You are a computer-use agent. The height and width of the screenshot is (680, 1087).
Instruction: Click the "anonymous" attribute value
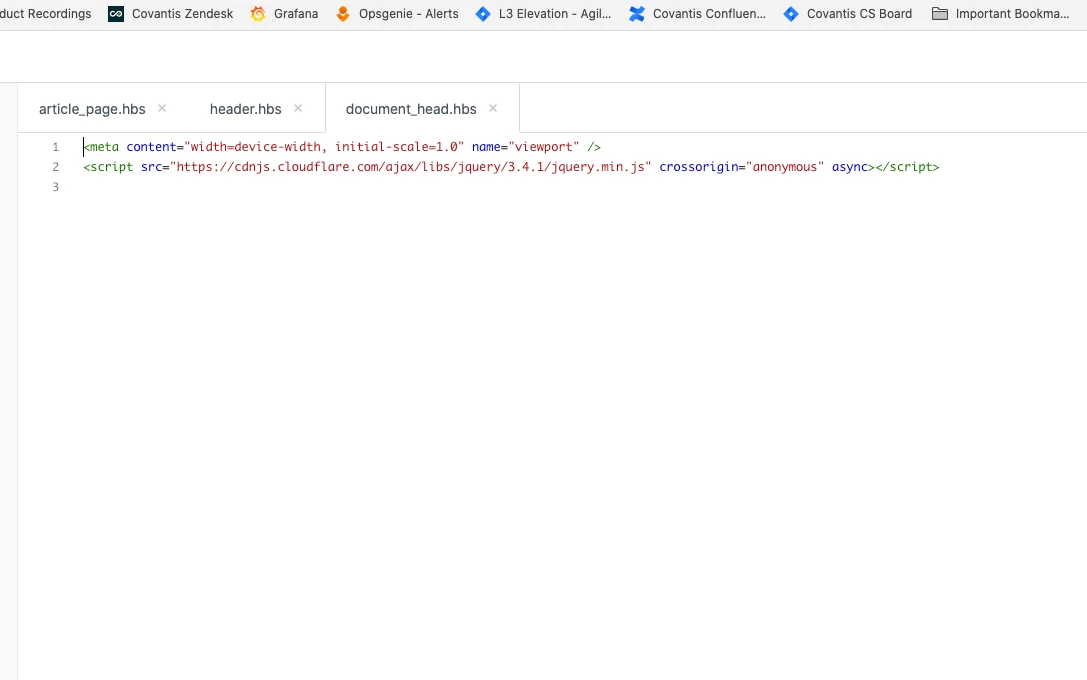click(785, 167)
